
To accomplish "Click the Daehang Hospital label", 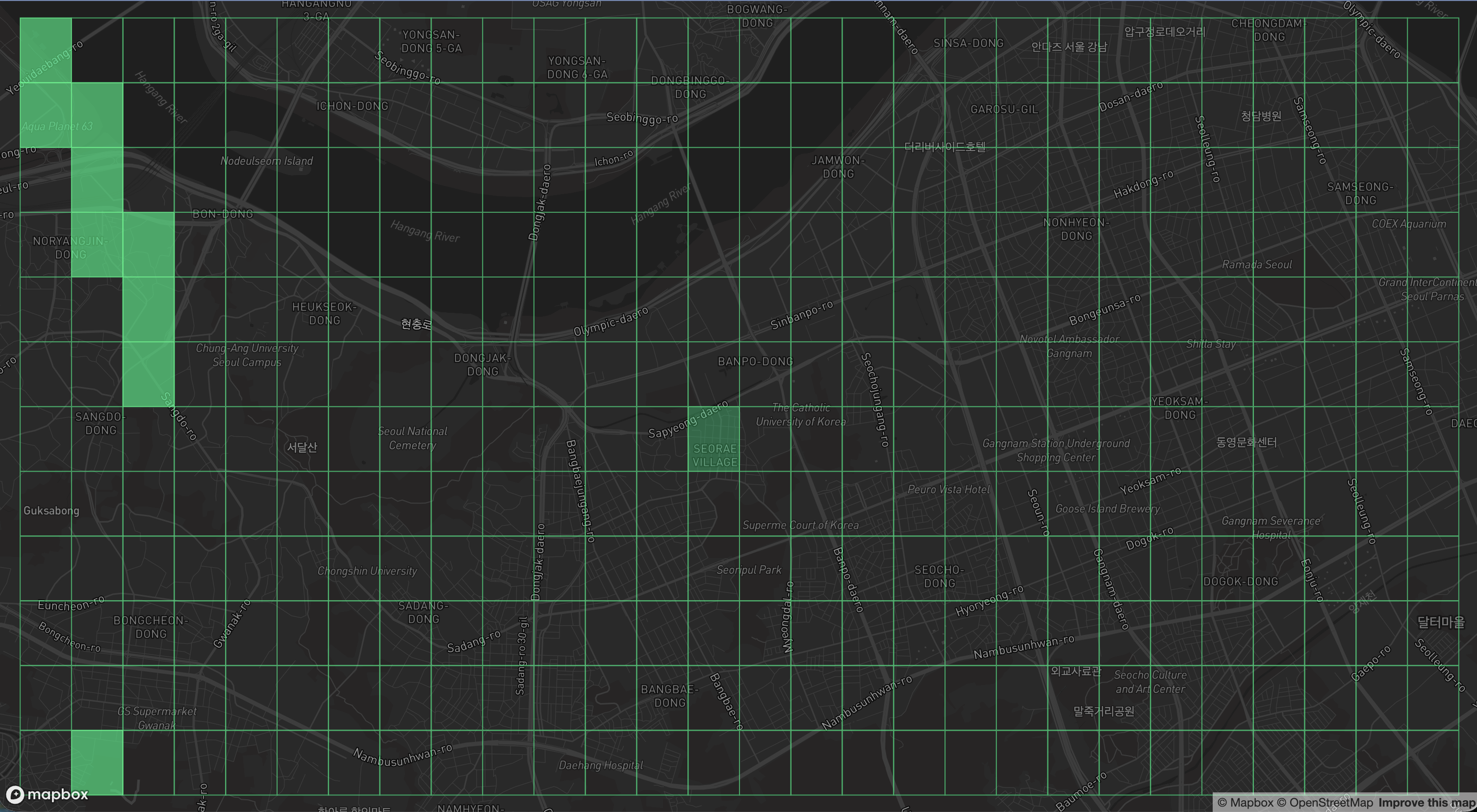I will (601, 765).
